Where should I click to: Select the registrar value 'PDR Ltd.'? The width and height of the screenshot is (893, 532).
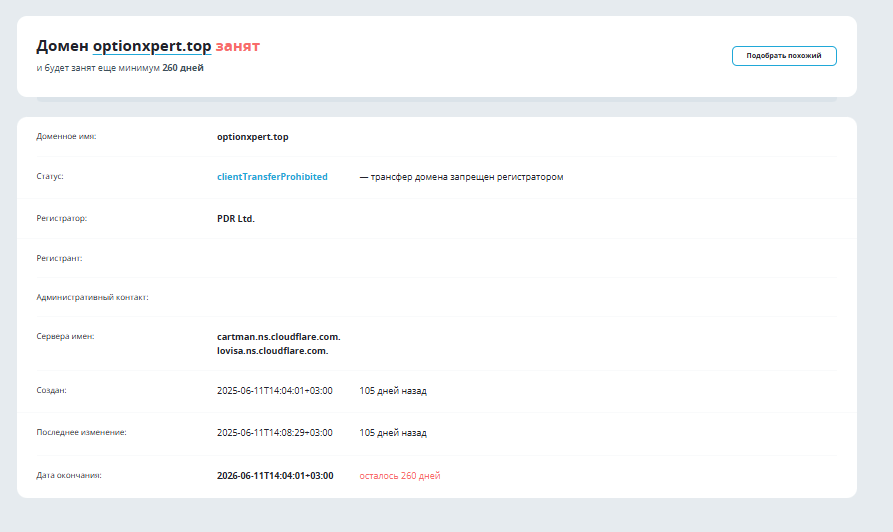pos(236,219)
